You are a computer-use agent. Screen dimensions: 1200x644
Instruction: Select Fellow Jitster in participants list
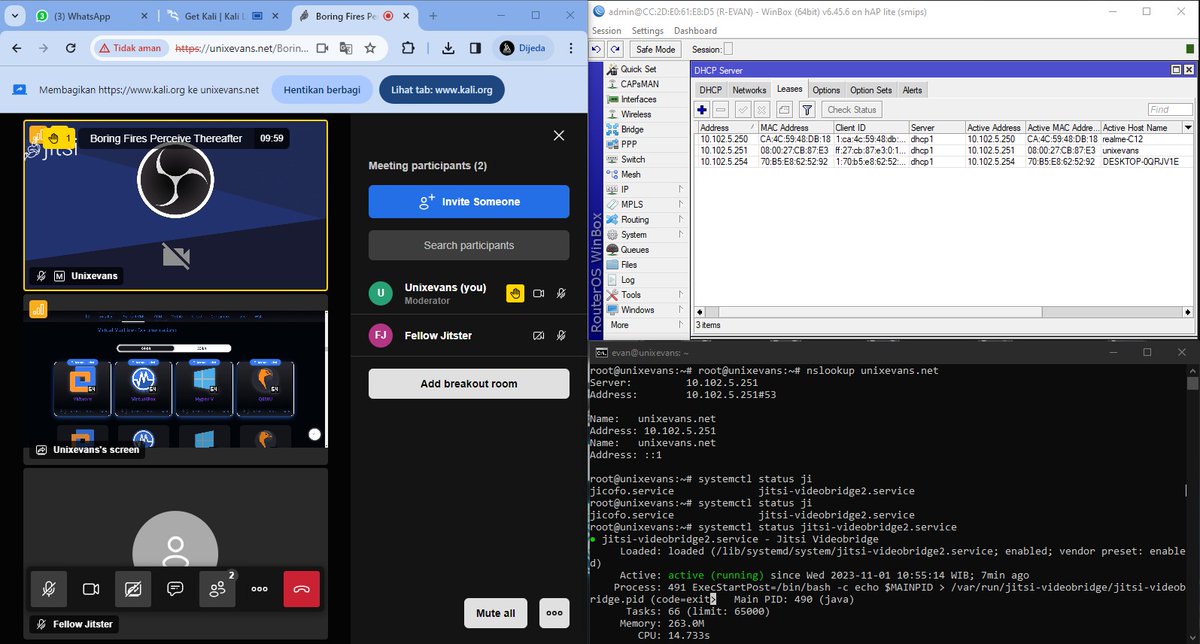470,335
